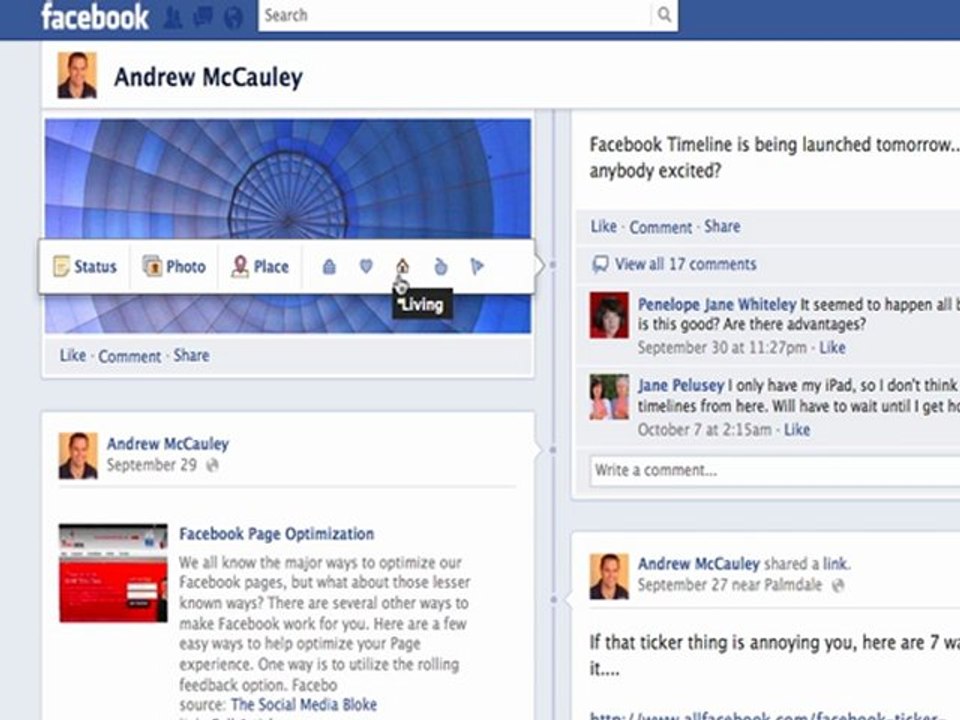
Task: Choose the Work and Education life event icon
Action: click(x=329, y=266)
